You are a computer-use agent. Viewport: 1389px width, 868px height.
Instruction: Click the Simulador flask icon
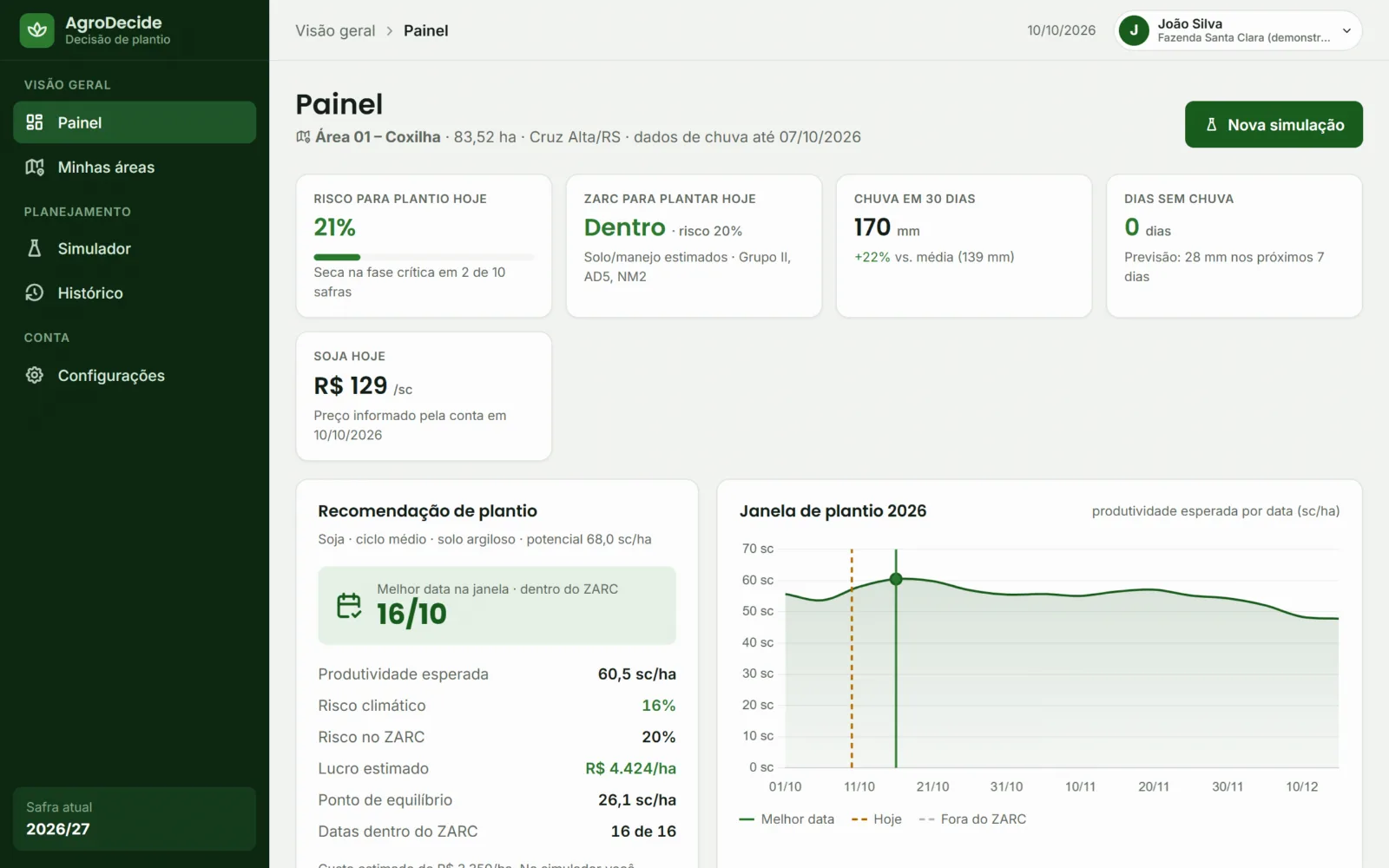coord(35,248)
